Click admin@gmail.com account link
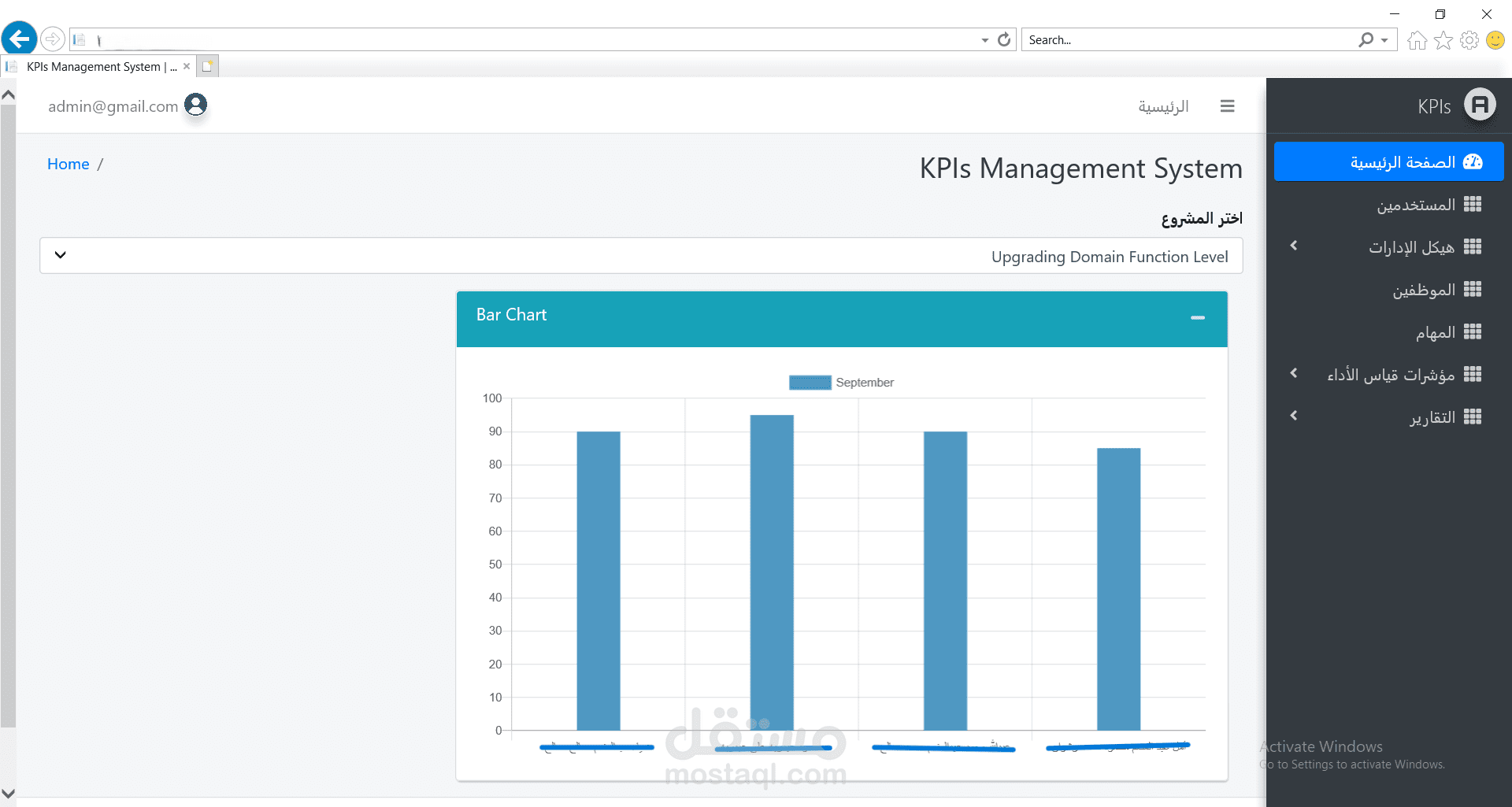The height and width of the screenshot is (807, 1512). [x=113, y=106]
